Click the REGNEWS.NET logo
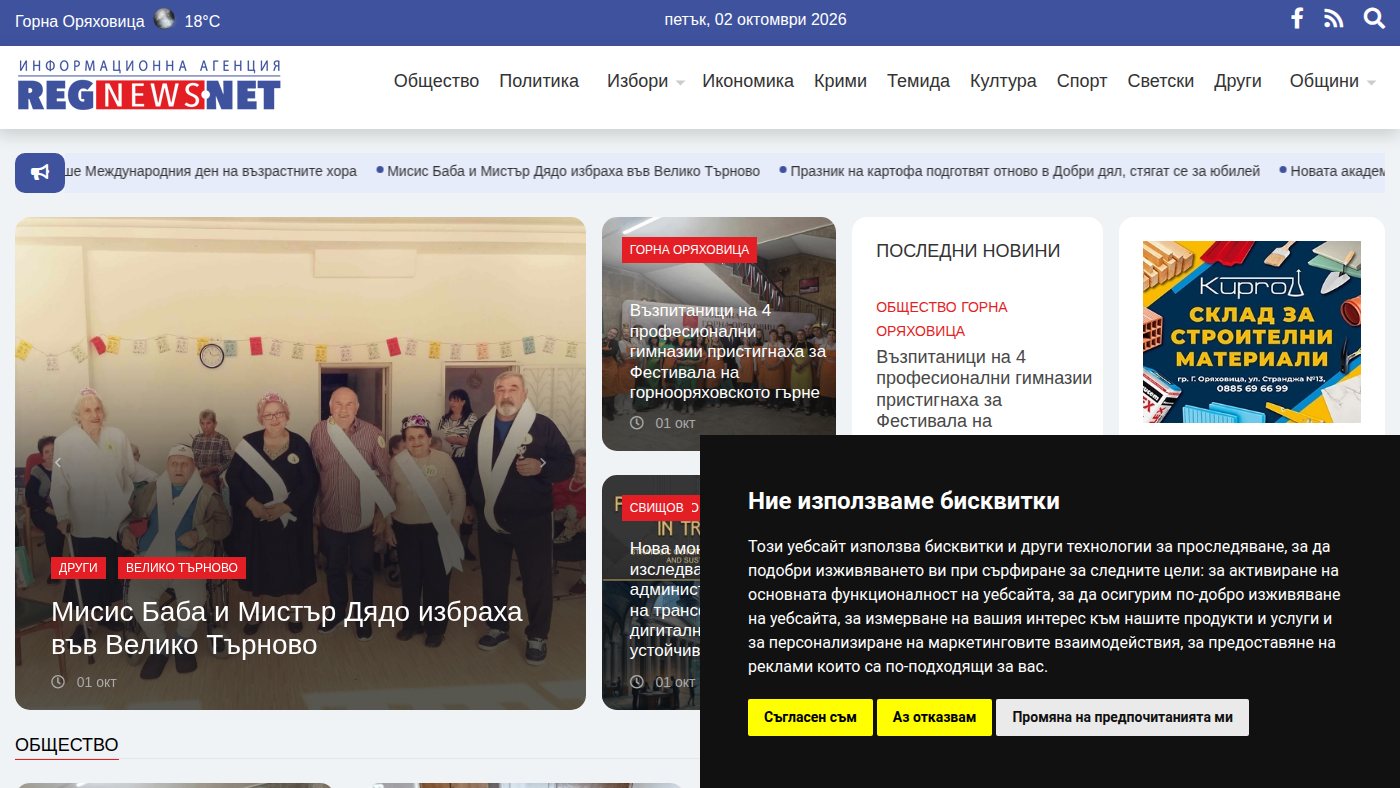Image resolution: width=1400 pixels, height=788 pixels. 149,86
